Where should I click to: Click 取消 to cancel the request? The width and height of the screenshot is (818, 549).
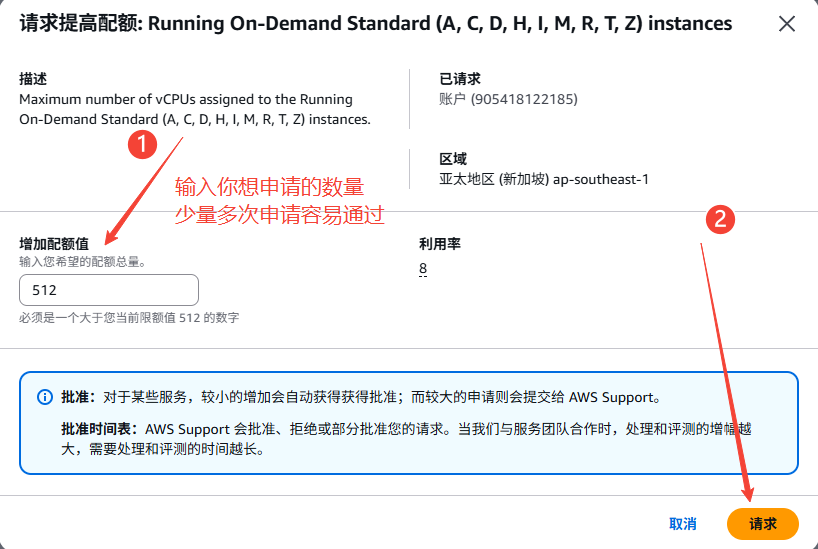[x=683, y=524]
